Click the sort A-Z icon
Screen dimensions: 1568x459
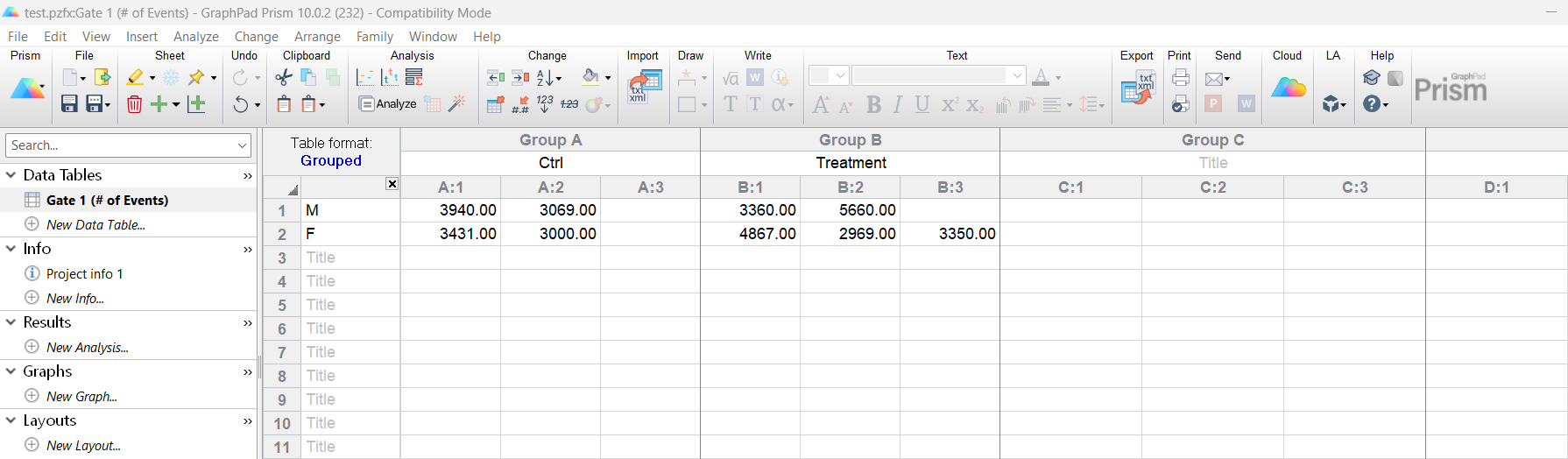click(x=546, y=78)
